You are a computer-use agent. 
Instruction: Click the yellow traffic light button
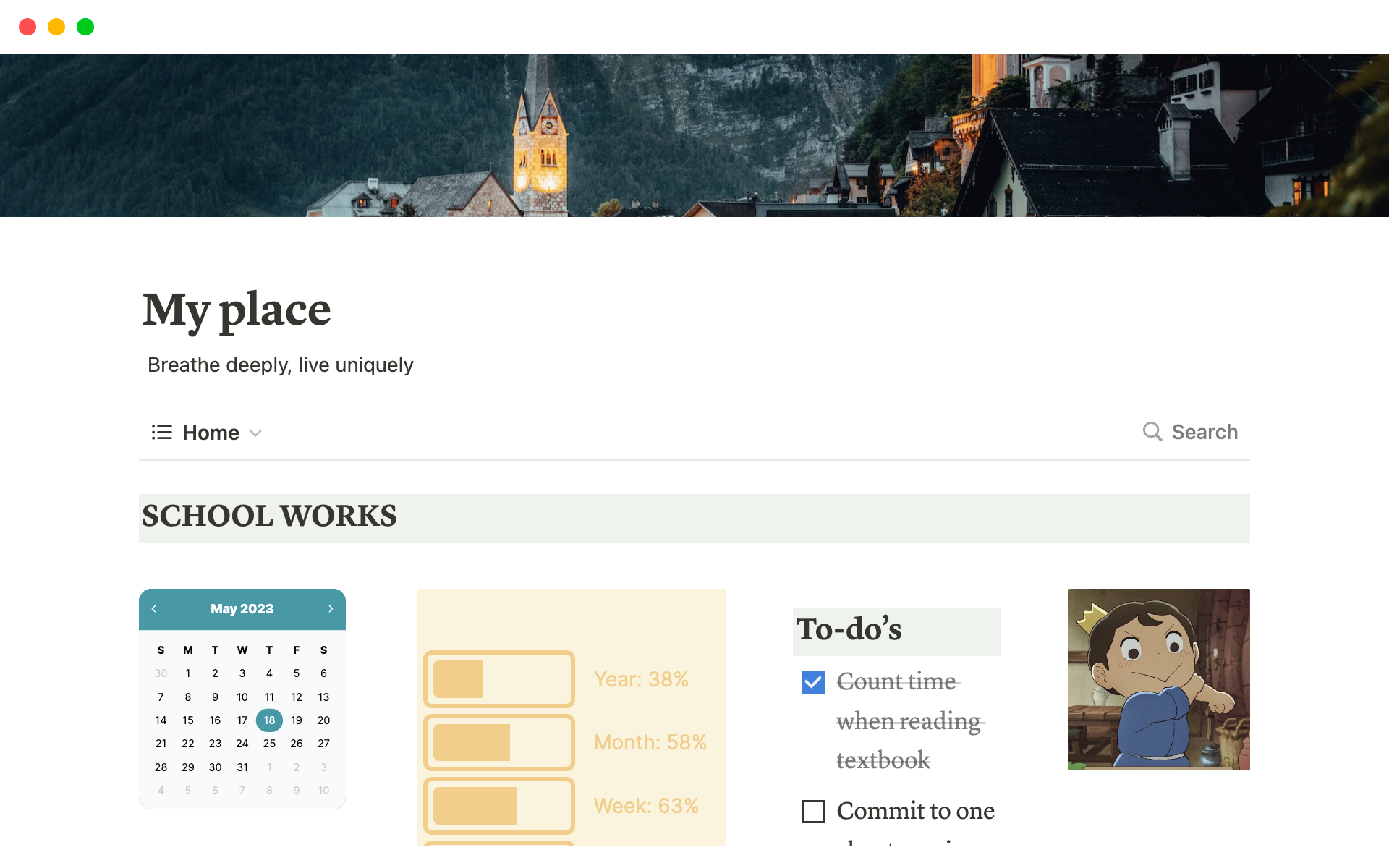(x=56, y=27)
